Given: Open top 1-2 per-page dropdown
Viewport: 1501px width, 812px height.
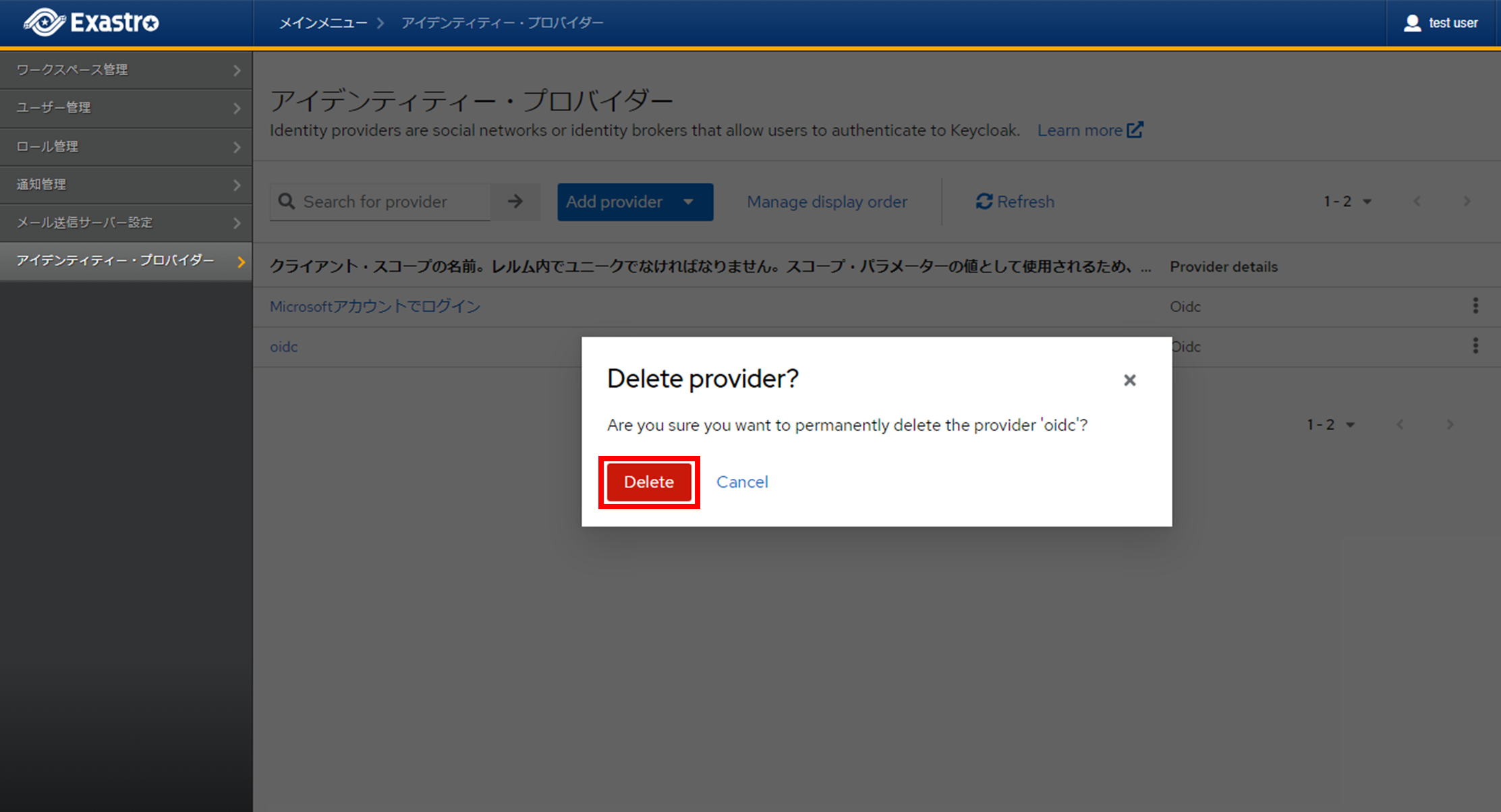Looking at the screenshot, I should 1347,202.
